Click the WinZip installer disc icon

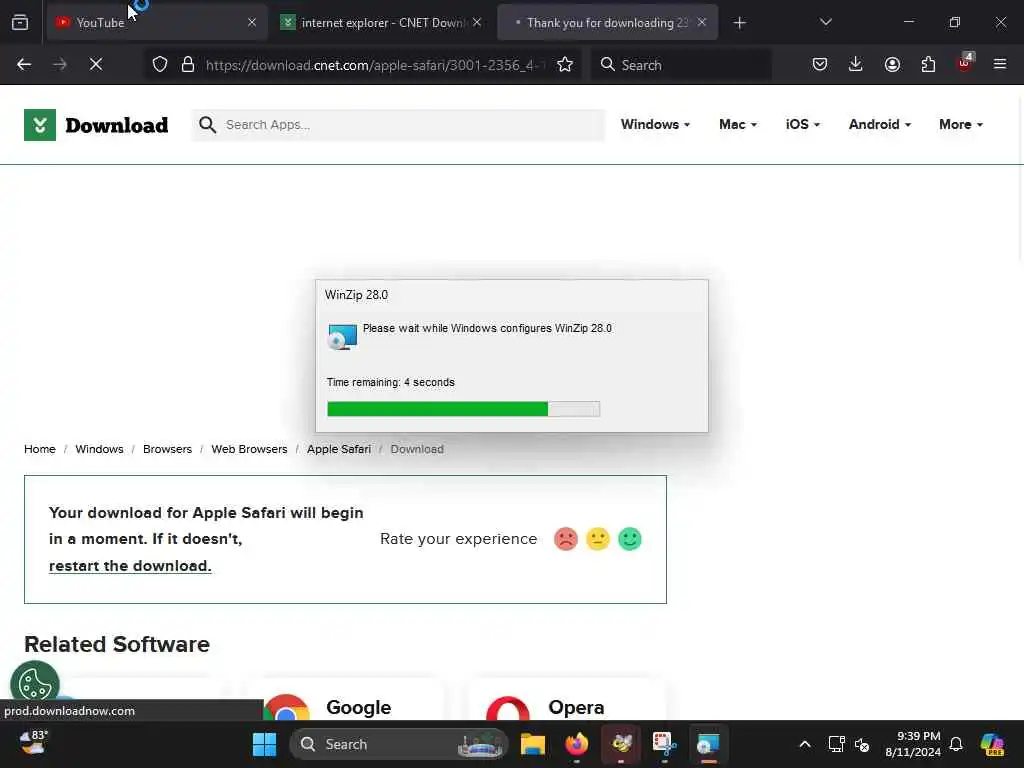342,337
